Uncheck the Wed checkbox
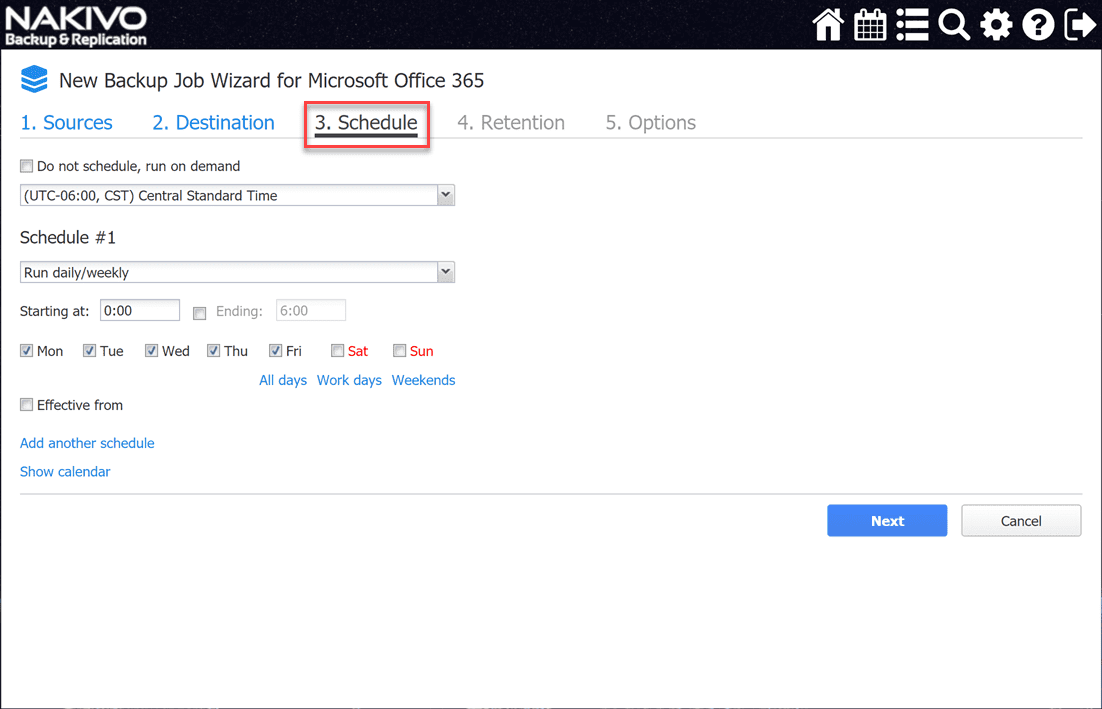This screenshot has height=709, width=1102. [151, 351]
